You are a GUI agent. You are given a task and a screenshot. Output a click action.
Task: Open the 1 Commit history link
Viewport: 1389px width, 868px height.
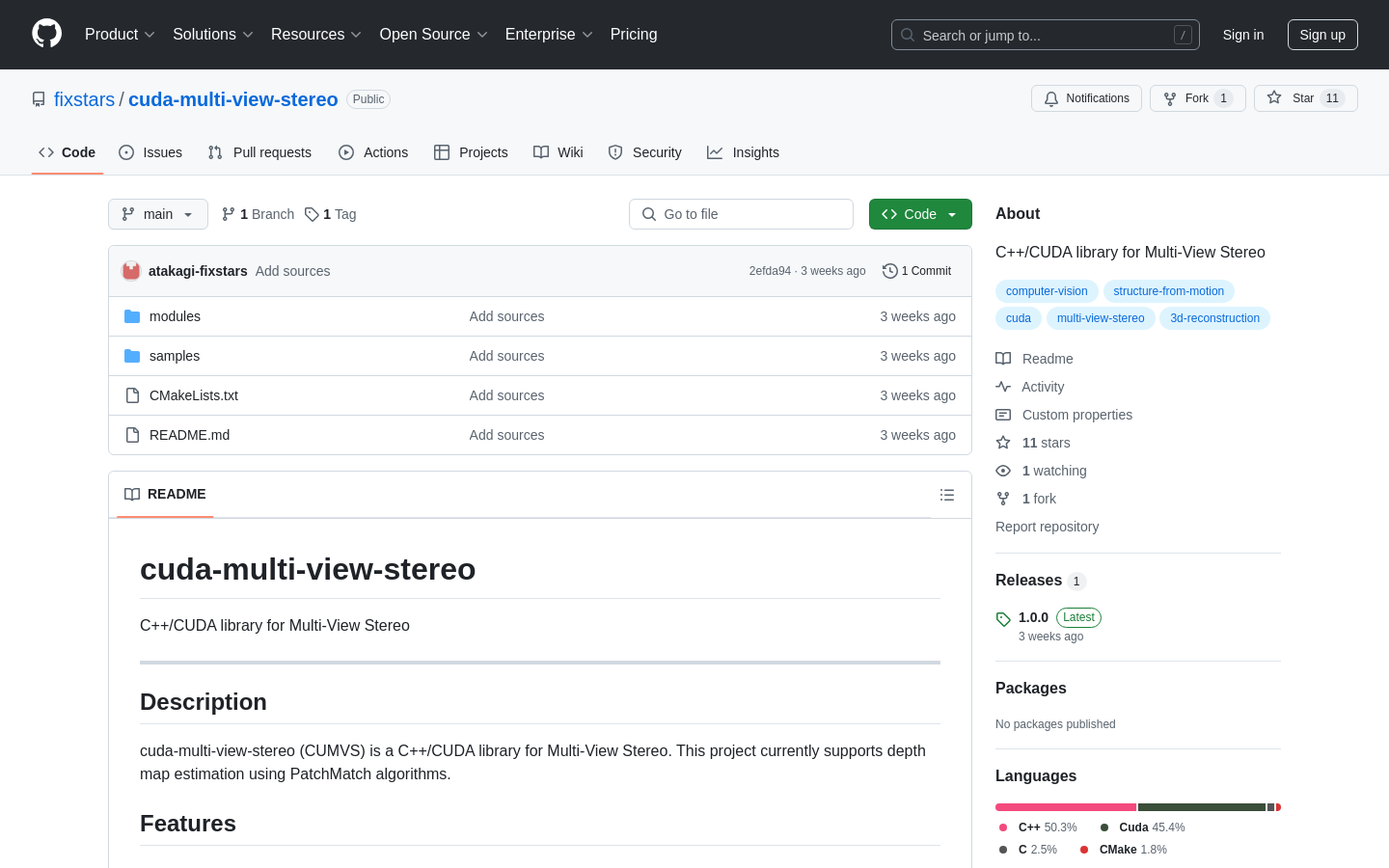click(x=917, y=271)
